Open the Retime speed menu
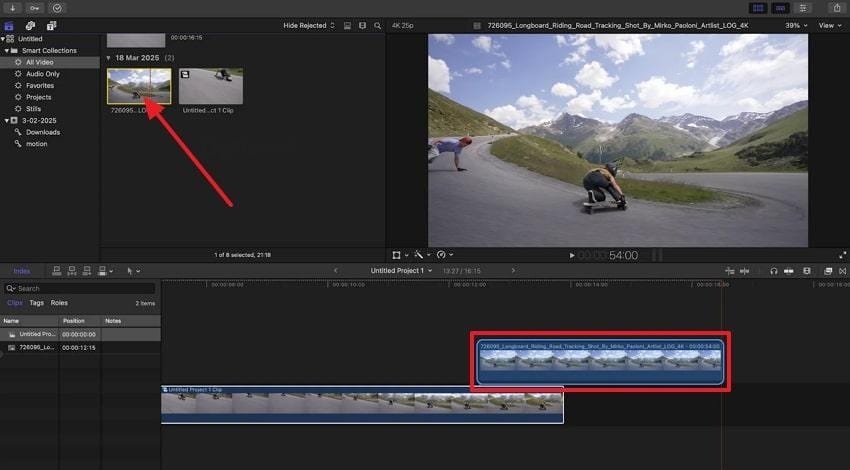850x470 pixels. pos(445,255)
